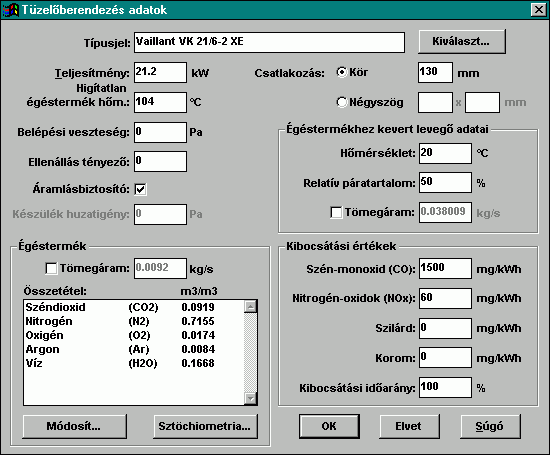Select the Széndioxid (CO2) row

pyautogui.click(x=134, y=307)
